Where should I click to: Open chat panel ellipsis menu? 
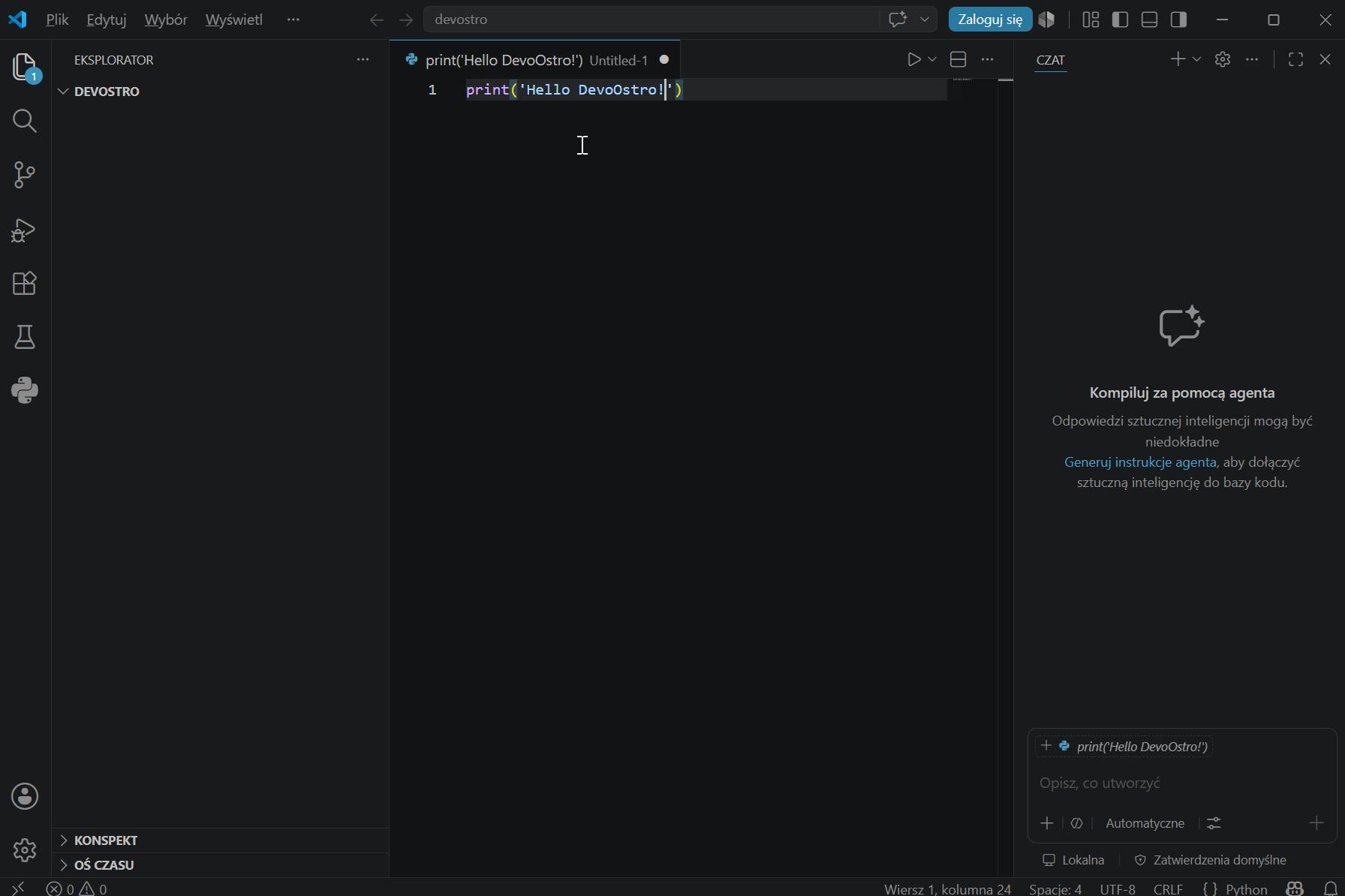[1252, 59]
